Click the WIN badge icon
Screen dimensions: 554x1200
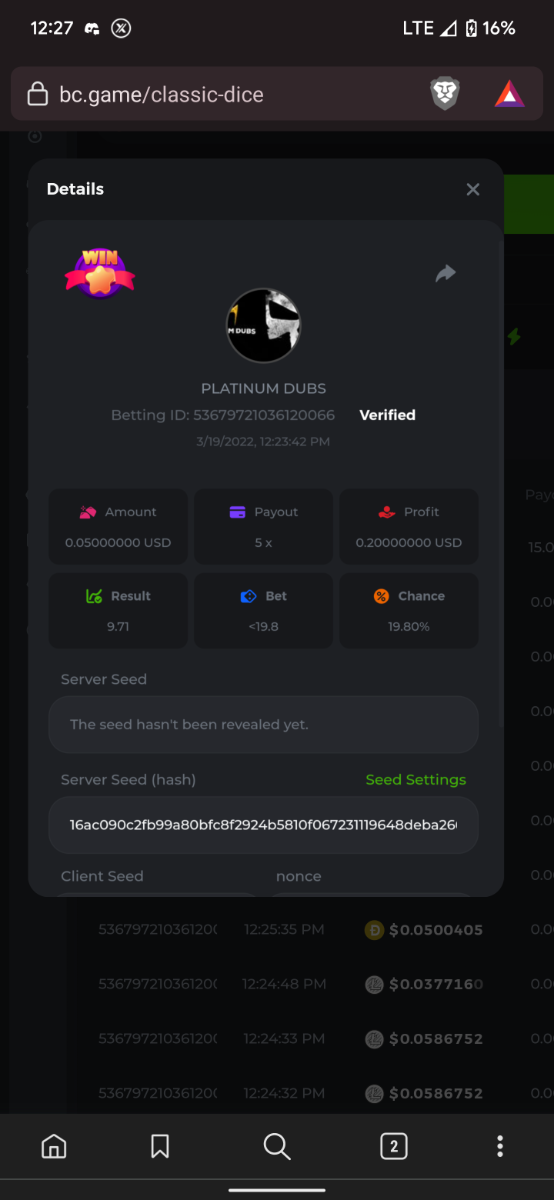click(x=100, y=270)
